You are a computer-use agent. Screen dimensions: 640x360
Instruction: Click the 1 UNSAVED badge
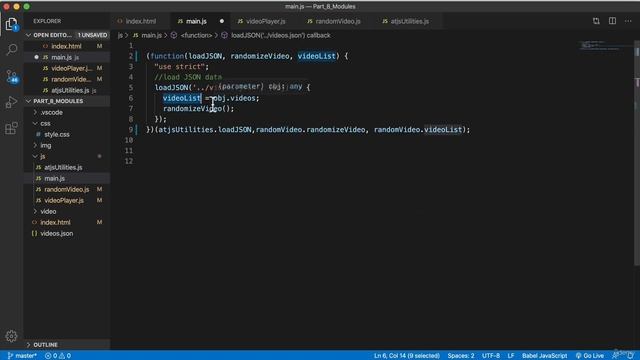tap(93, 35)
